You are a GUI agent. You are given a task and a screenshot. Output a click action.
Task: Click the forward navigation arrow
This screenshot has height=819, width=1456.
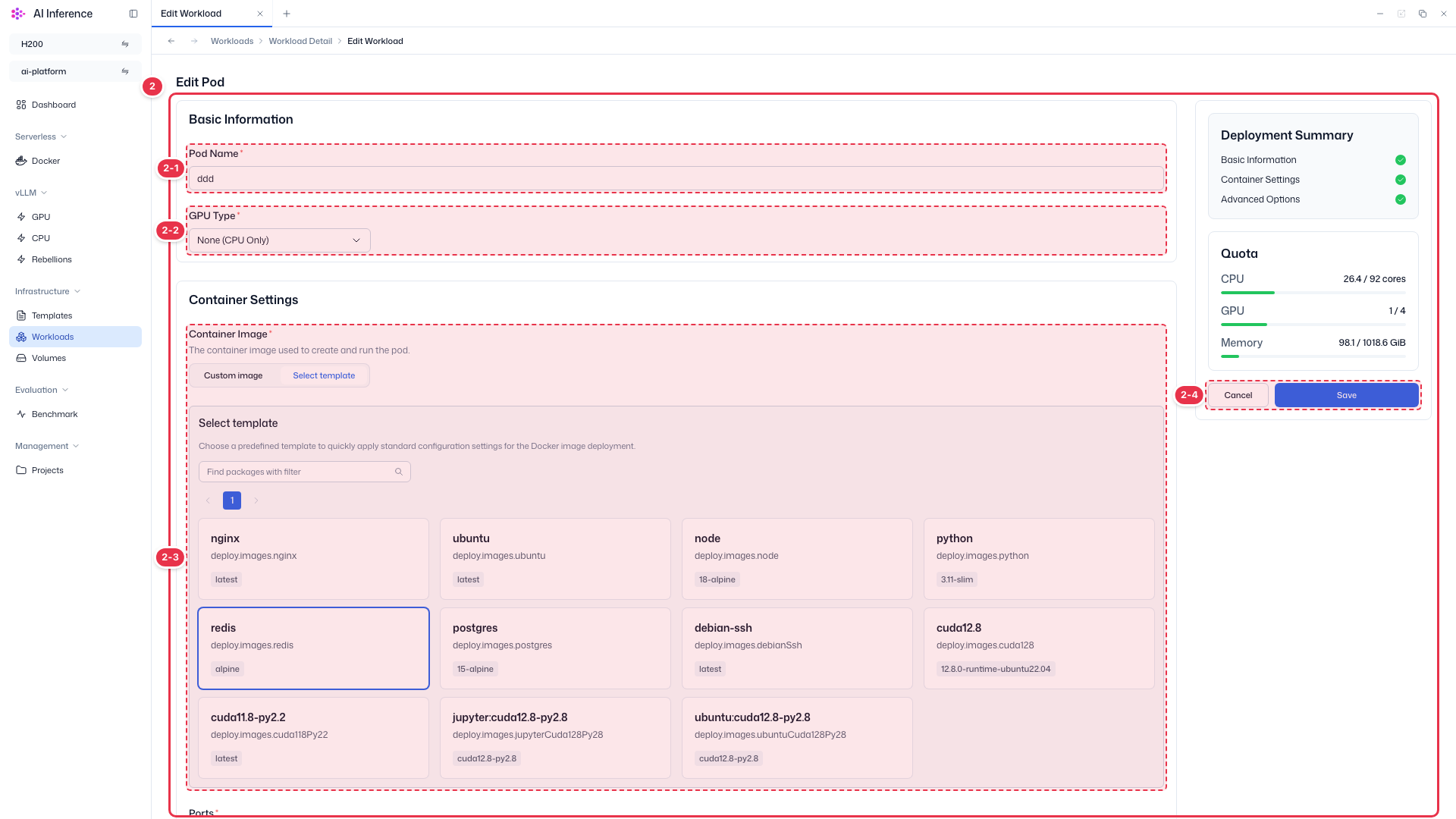(x=194, y=41)
